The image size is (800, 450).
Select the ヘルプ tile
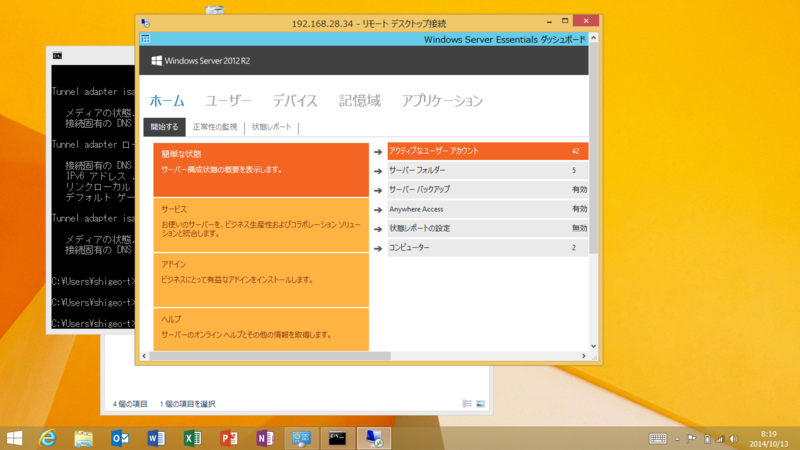[261, 330]
